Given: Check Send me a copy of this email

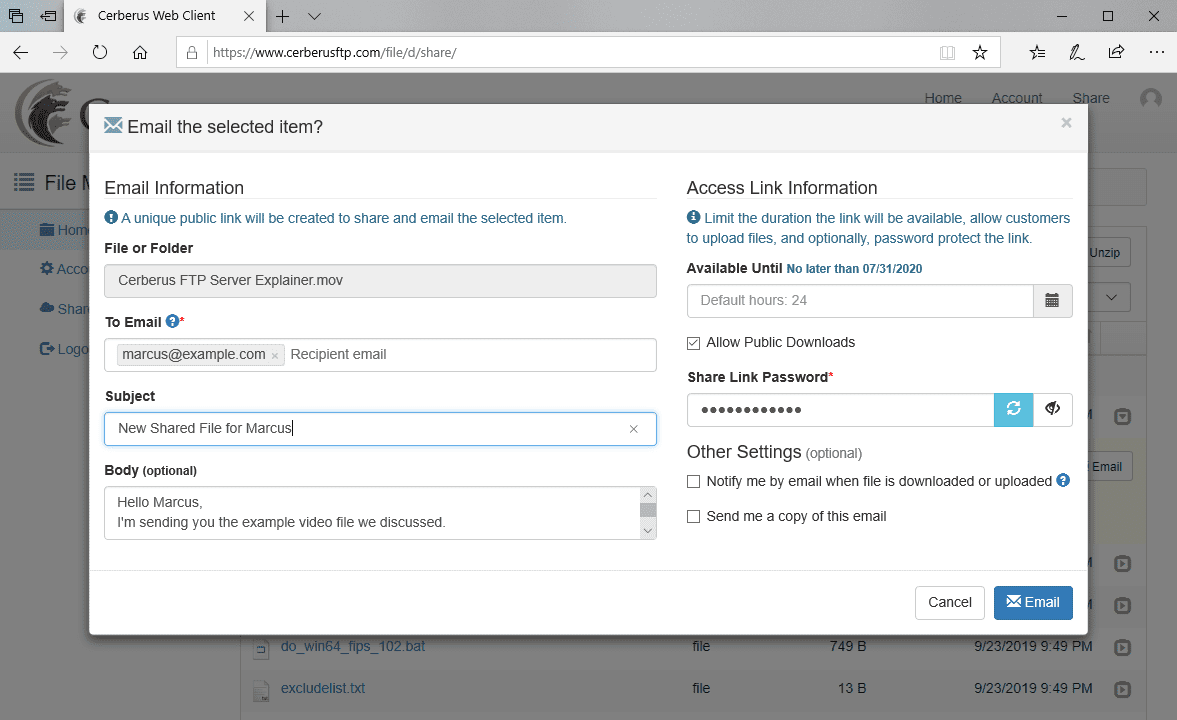Looking at the screenshot, I should click(694, 517).
